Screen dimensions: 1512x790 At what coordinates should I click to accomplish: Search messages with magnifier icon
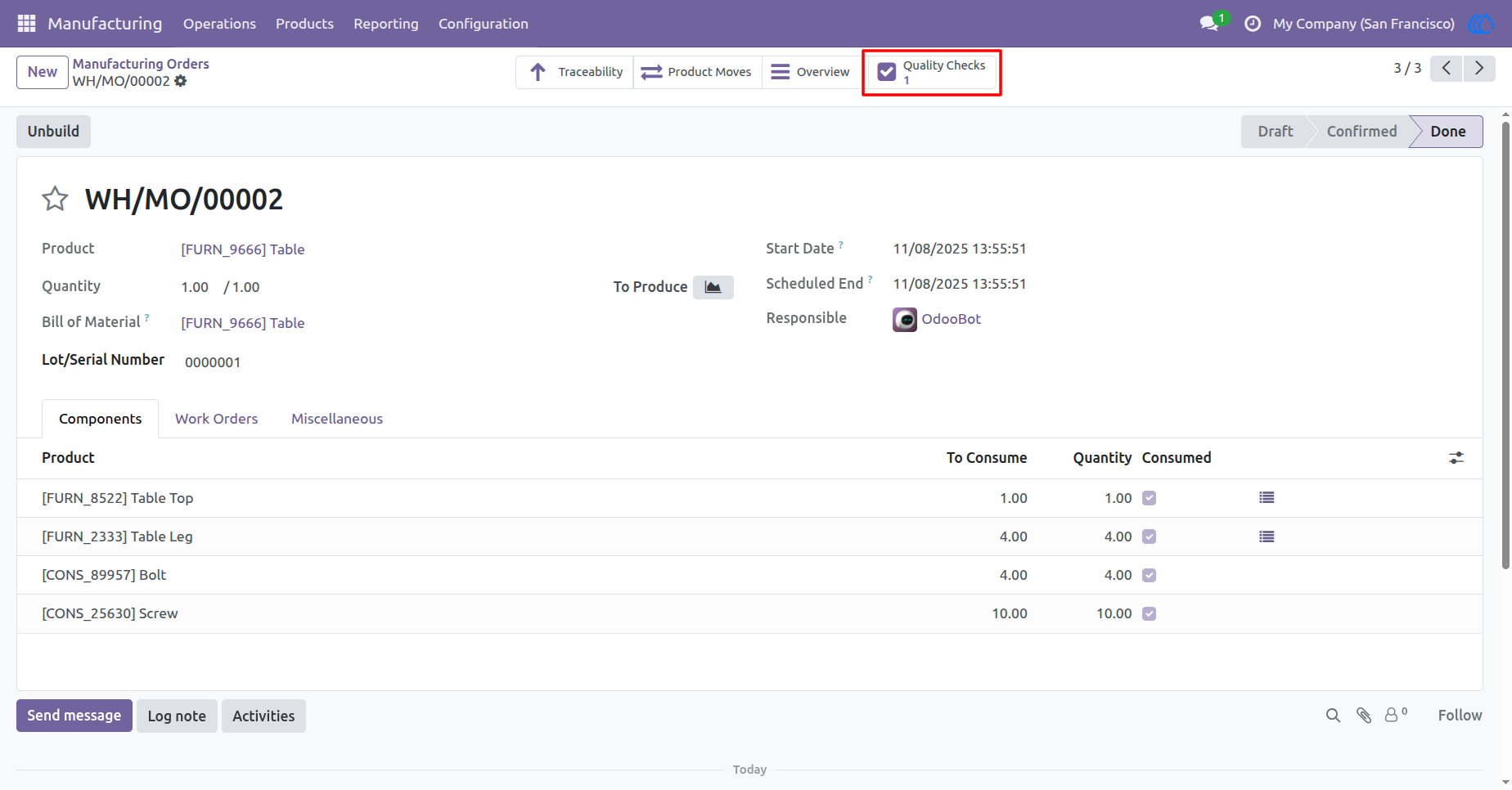coord(1333,716)
